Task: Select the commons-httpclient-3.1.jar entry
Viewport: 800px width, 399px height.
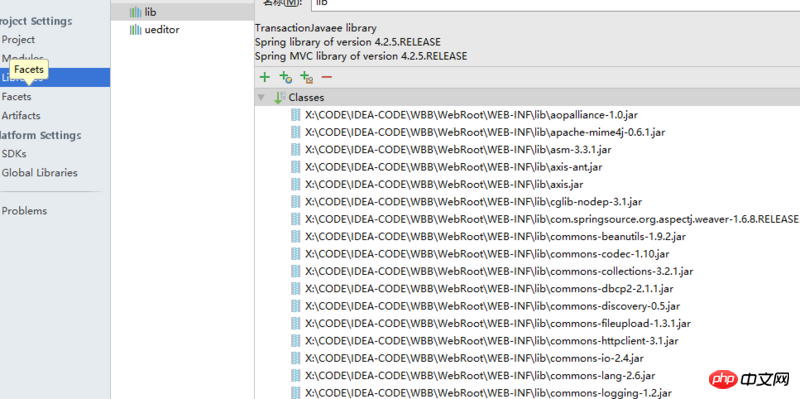Action: pos(491,340)
